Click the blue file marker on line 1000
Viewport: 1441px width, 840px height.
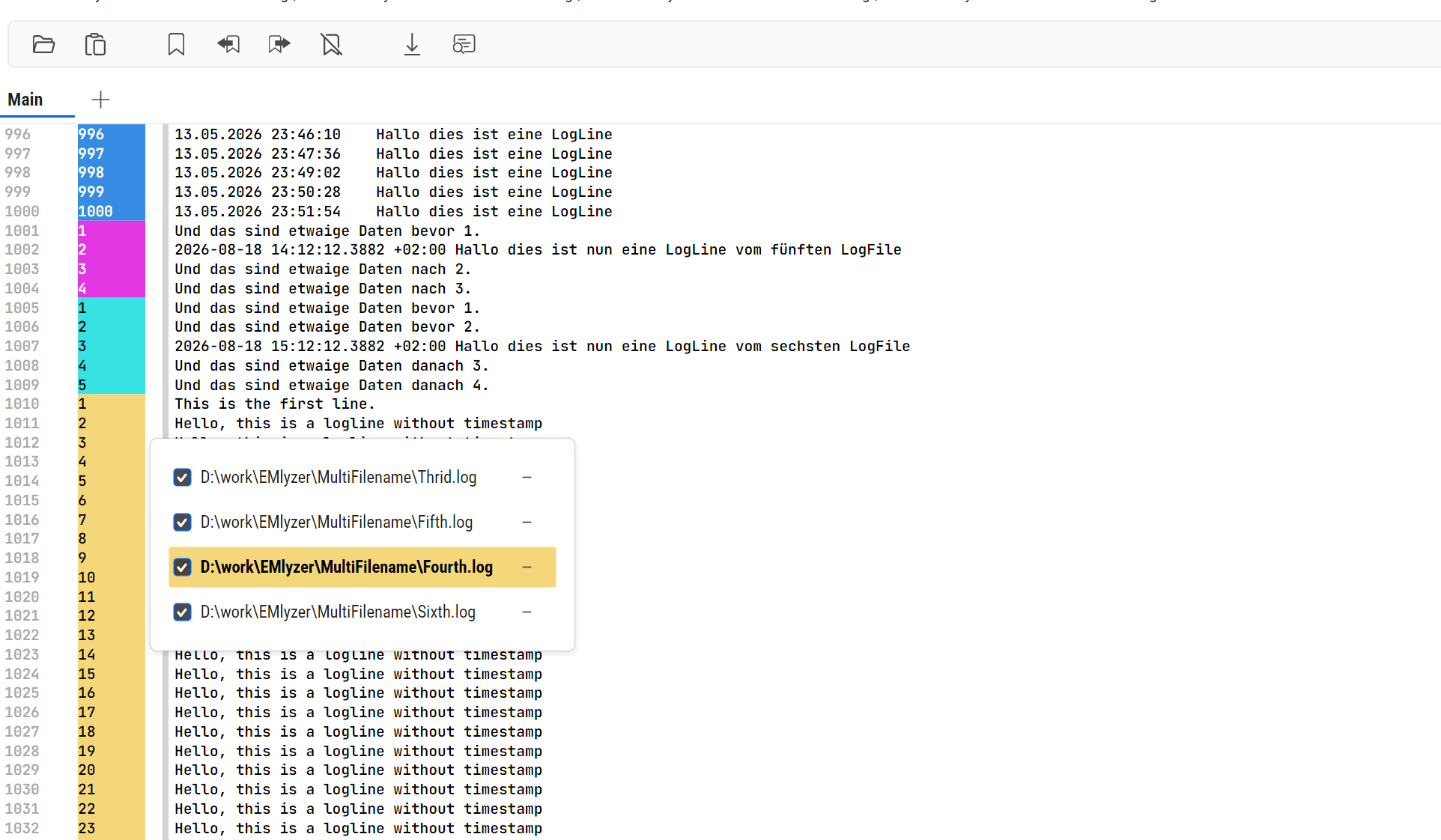(x=112, y=211)
